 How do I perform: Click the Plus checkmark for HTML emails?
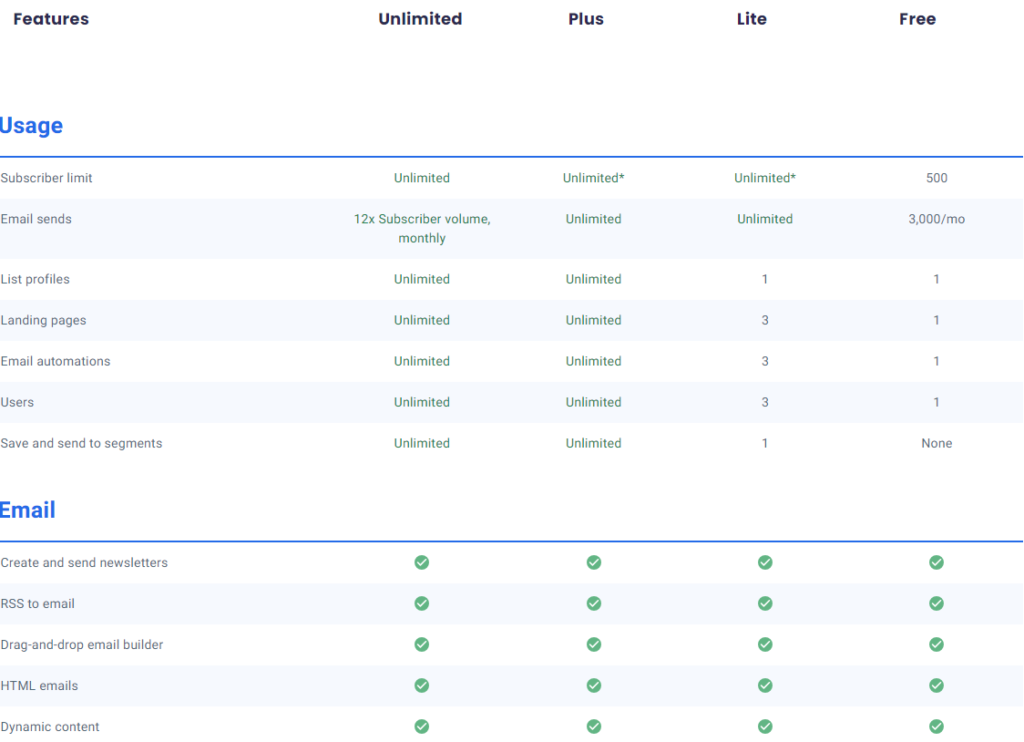[x=594, y=685]
